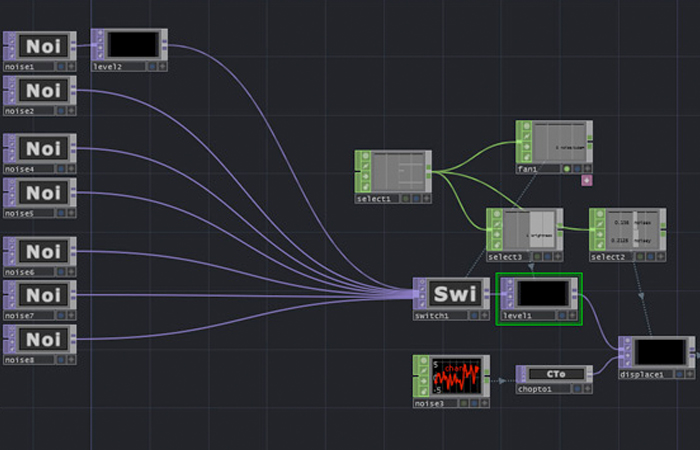This screenshot has width=700, height=450.
Task: Click the fan1 name label
Action: coord(527,169)
